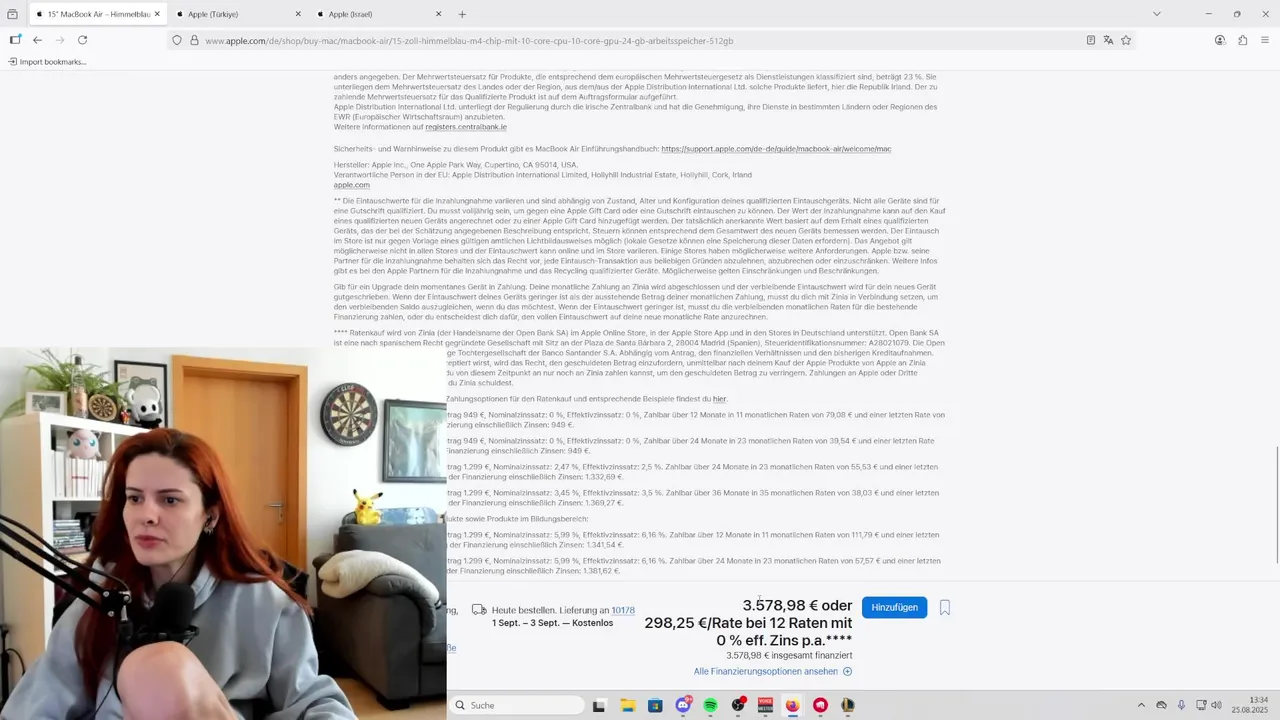Click '3.578,98 € insgesamt finanziert' text

[x=789, y=655]
